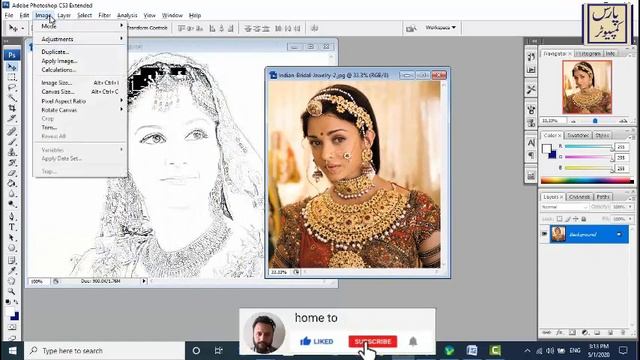Select the Blur tool

12,193
